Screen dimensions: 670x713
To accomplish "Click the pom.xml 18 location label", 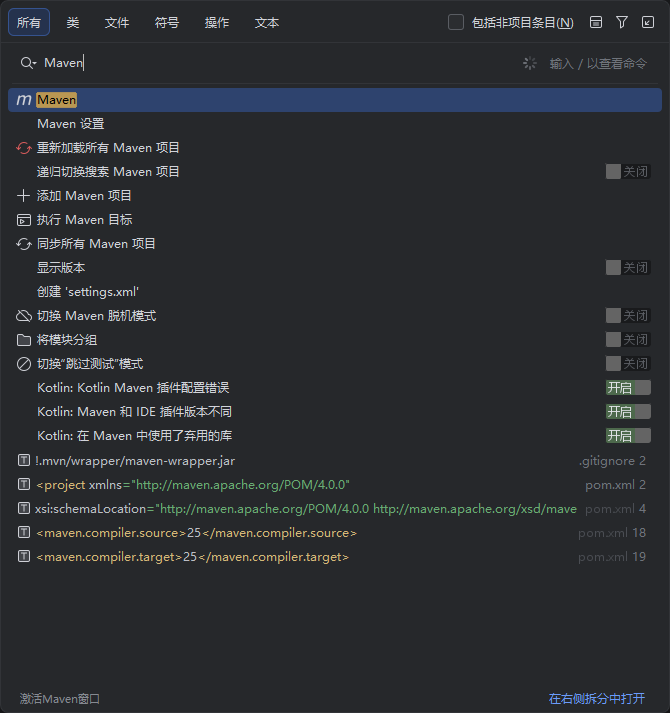I will point(612,533).
